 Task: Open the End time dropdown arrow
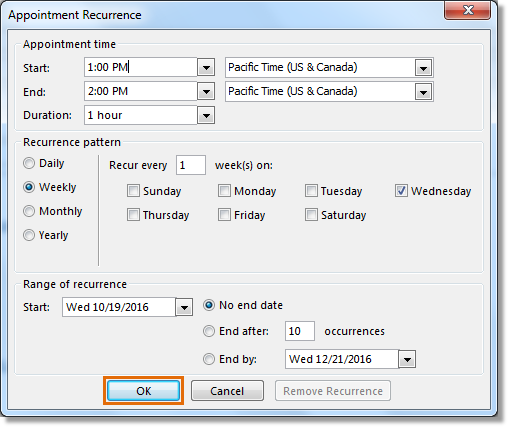(206, 92)
